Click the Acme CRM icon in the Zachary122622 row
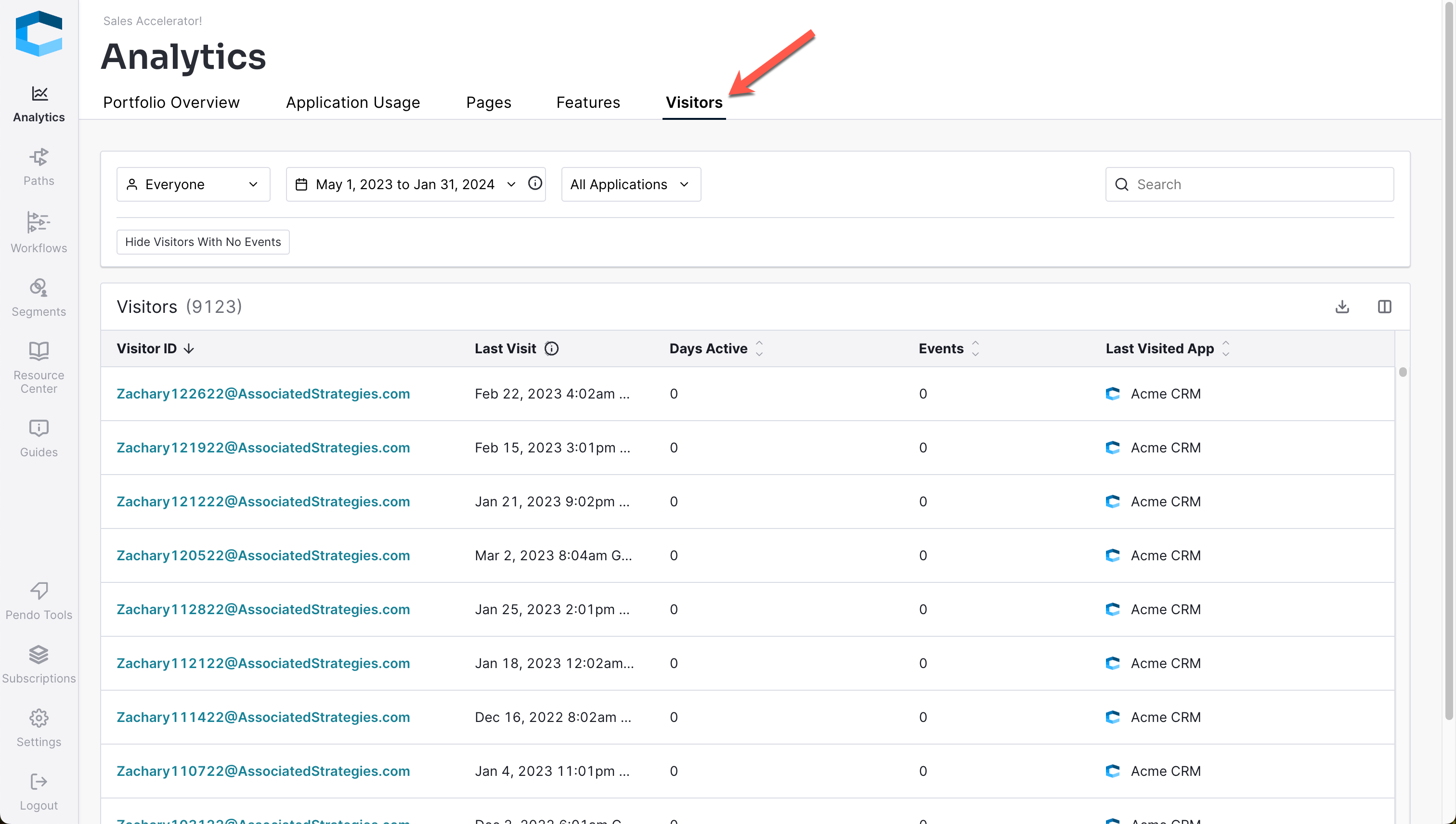The image size is (1456, 824). (1113, 394)
